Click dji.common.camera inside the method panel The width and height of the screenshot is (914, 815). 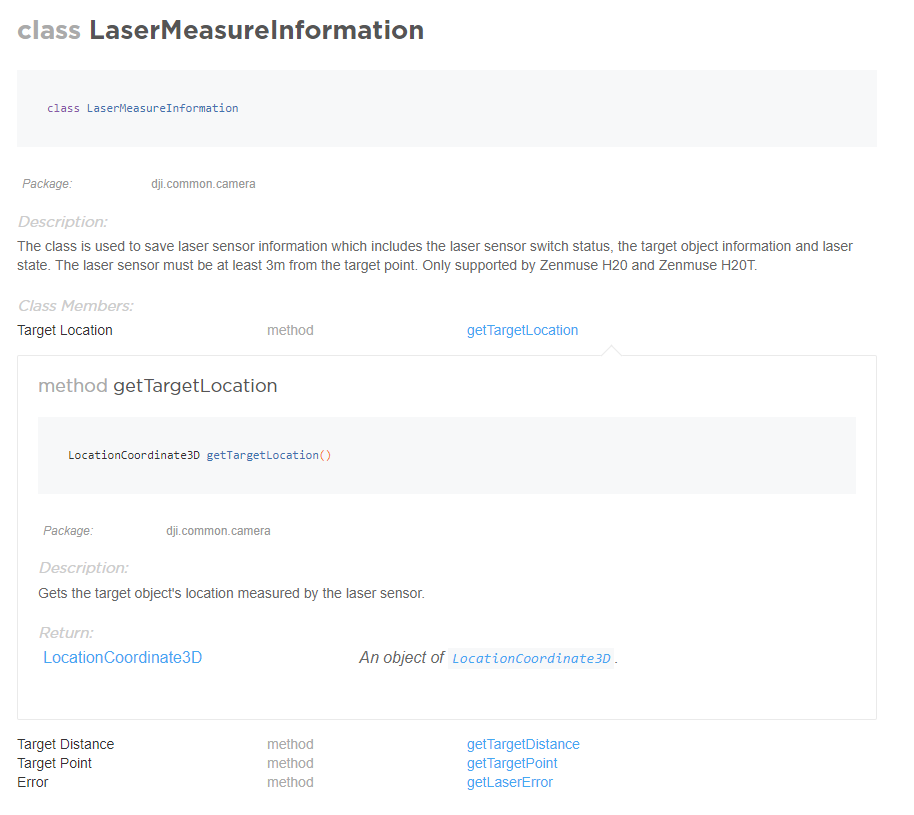tap(218, 531)
